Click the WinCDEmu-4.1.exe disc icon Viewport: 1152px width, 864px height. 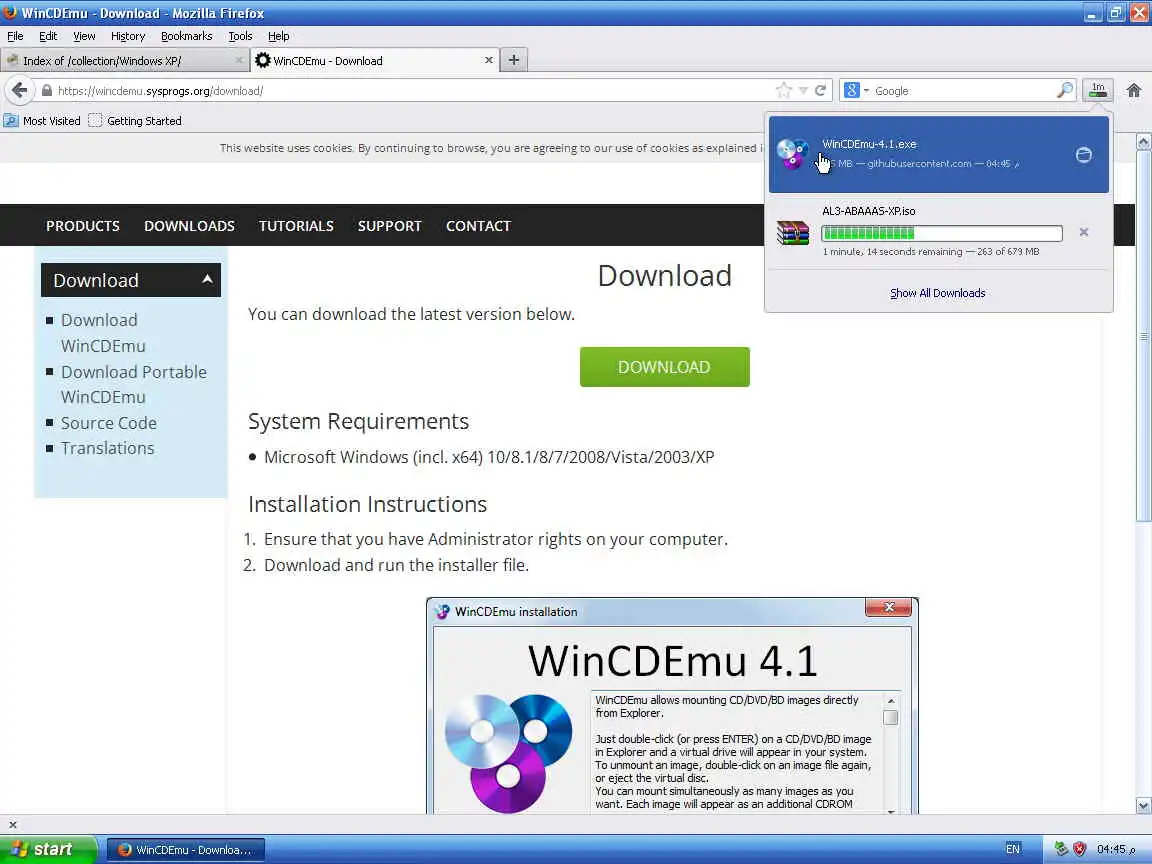tap(793, 154)
